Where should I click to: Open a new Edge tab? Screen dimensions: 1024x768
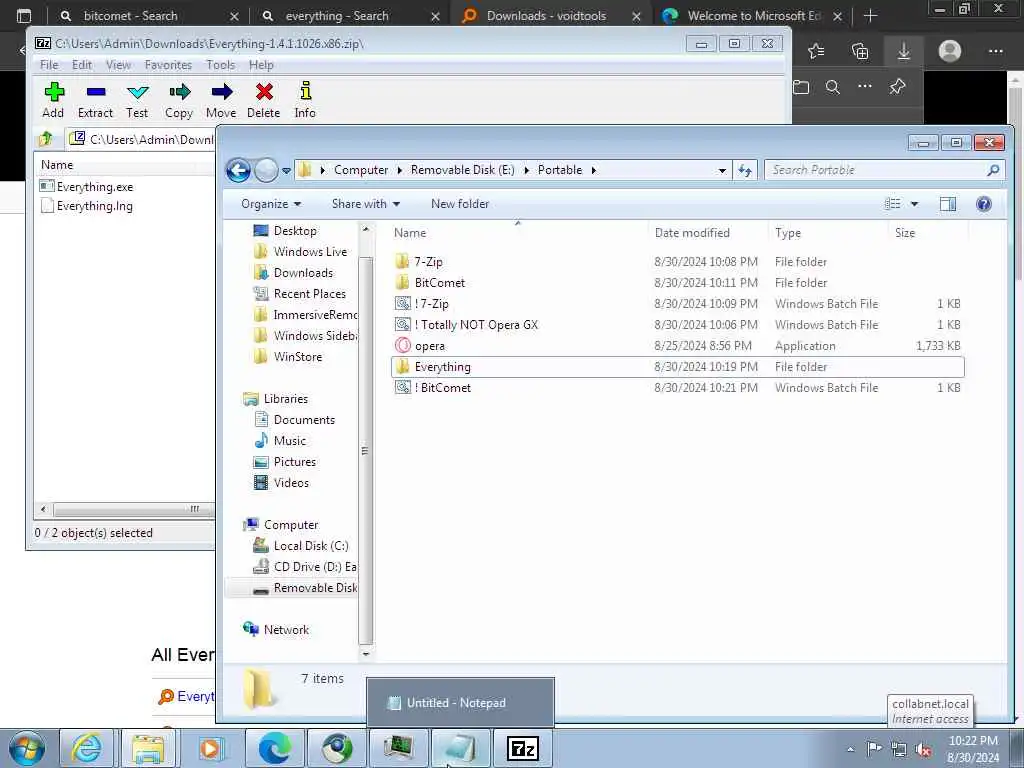pyautogui.click(x=870, y=16)
